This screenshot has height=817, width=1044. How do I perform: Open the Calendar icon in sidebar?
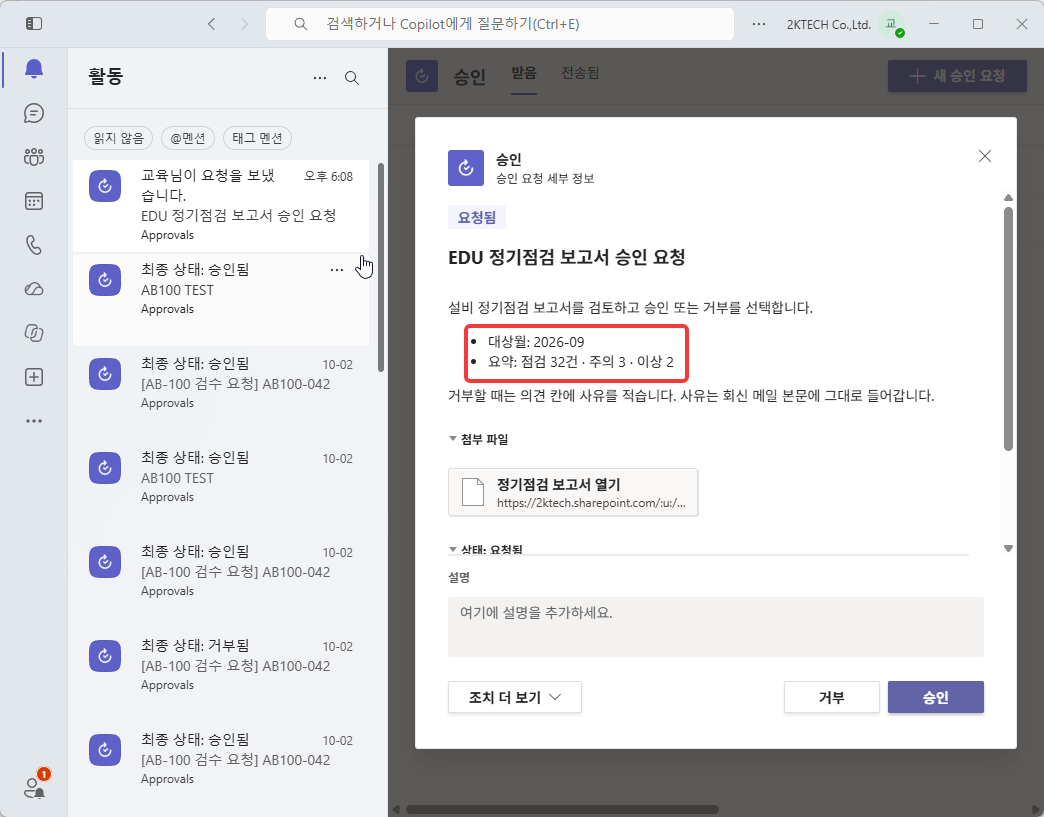34,201
